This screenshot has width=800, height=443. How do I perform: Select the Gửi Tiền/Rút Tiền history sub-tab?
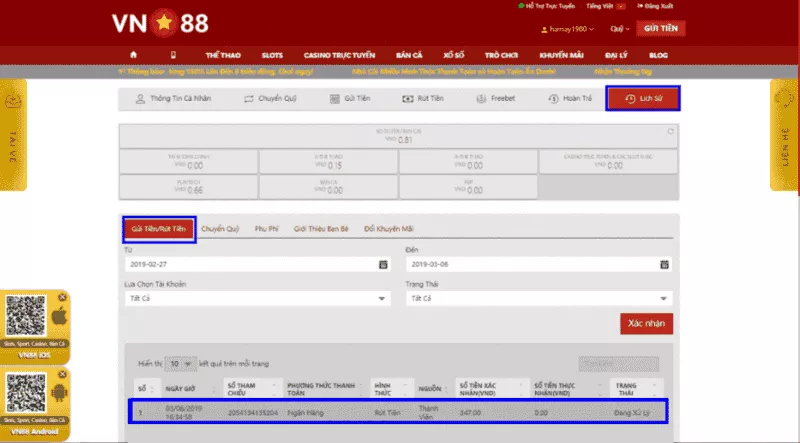159,229
